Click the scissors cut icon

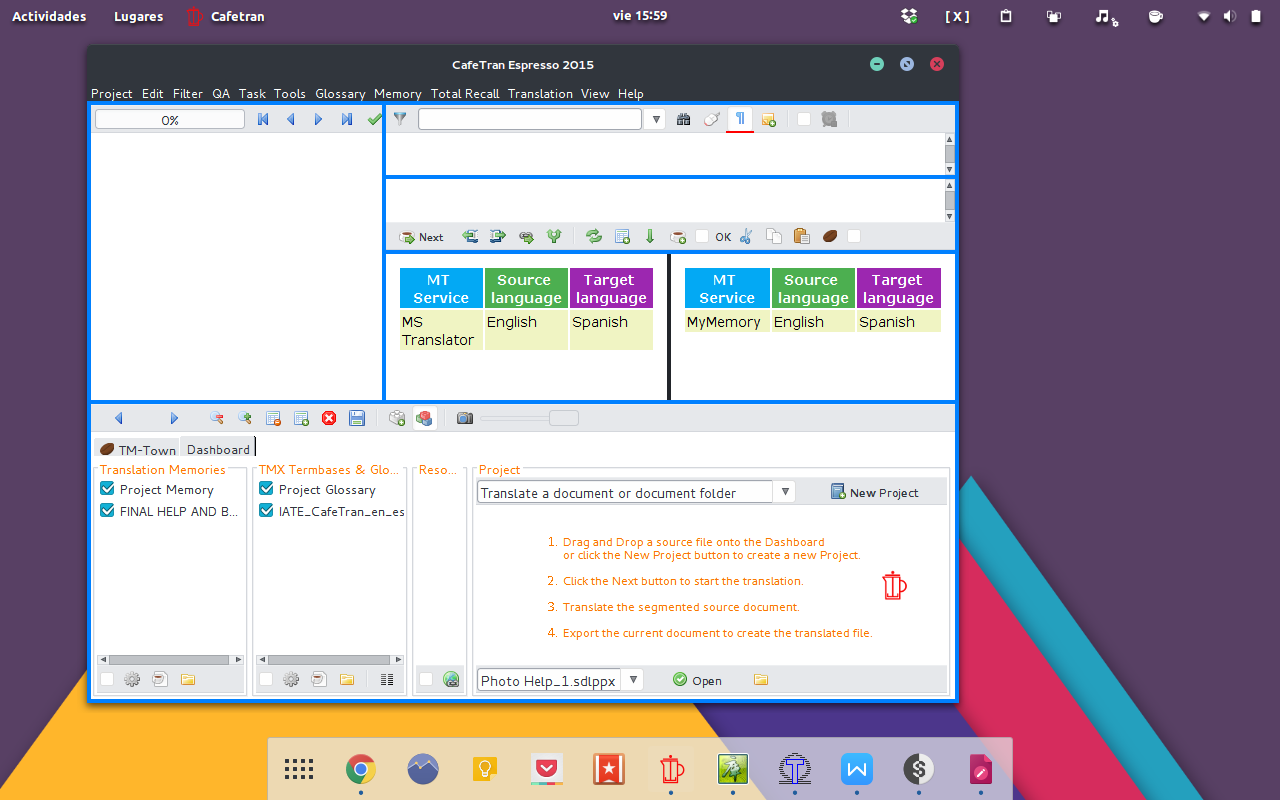pos(745,237)
